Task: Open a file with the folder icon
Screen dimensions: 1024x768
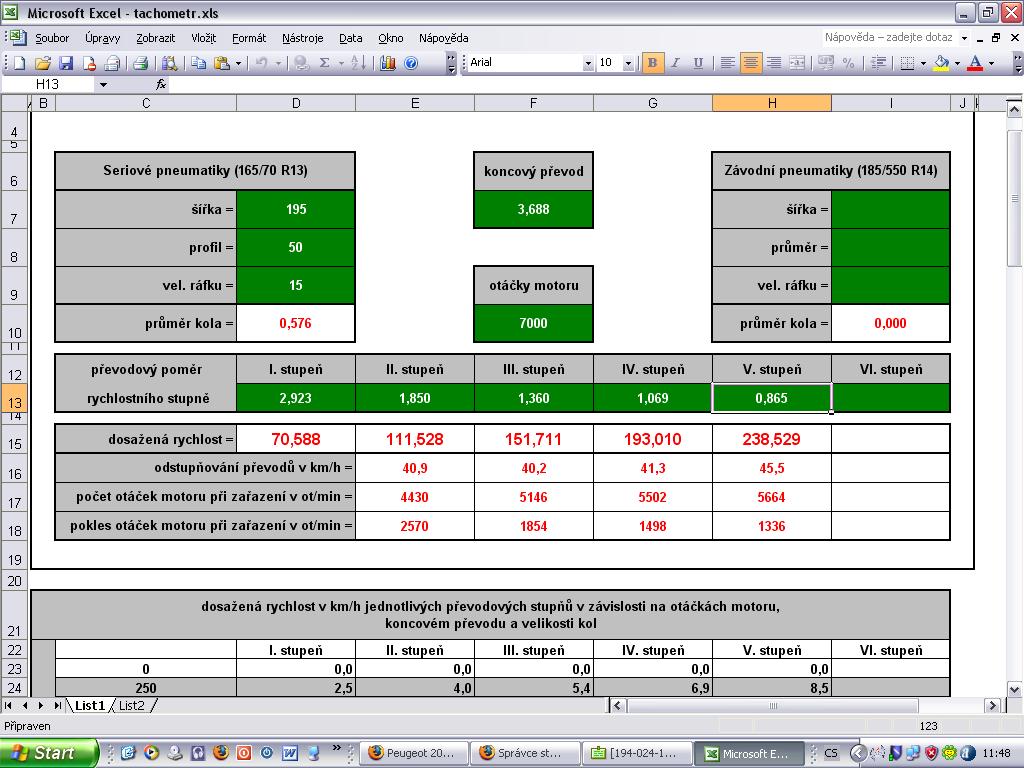Action: (x=44, y=63)
